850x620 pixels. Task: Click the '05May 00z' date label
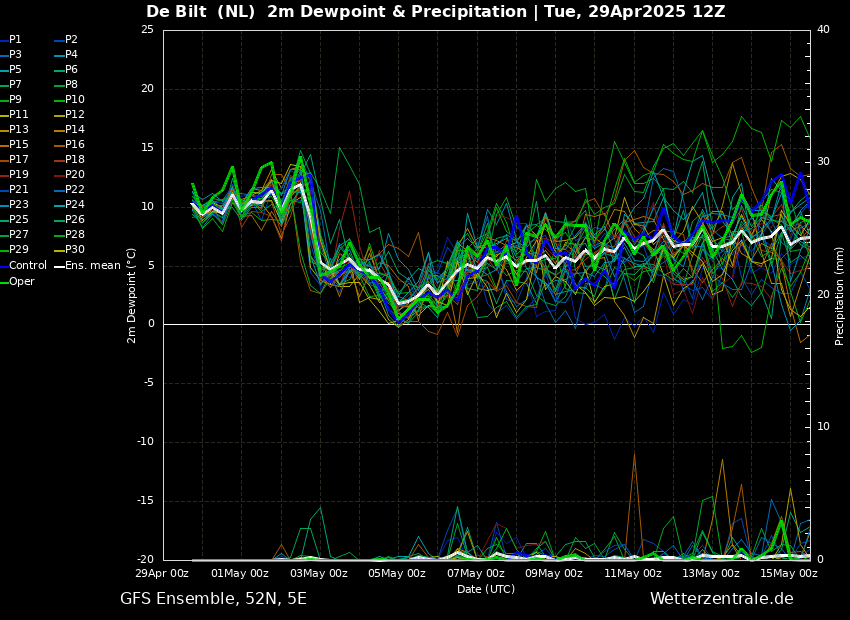coord(397,573)
